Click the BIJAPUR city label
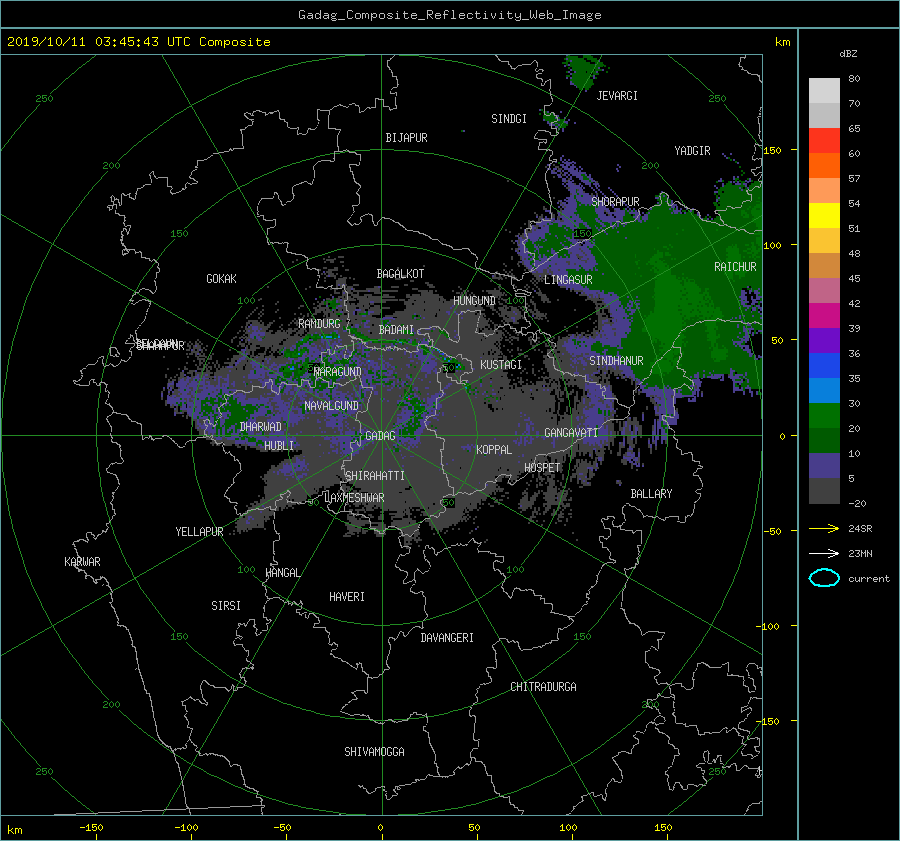Viewport: 900px width, 841px height. pos(406,138)
